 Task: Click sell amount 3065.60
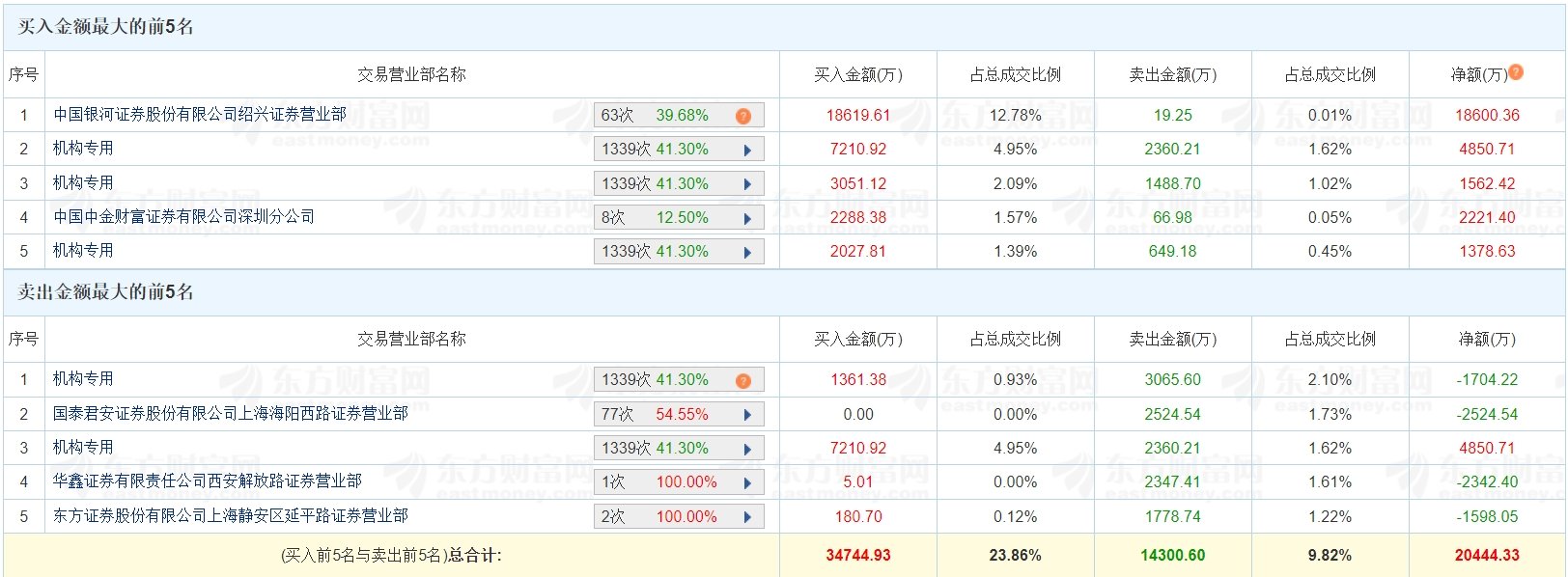(x=1173, y=379)
